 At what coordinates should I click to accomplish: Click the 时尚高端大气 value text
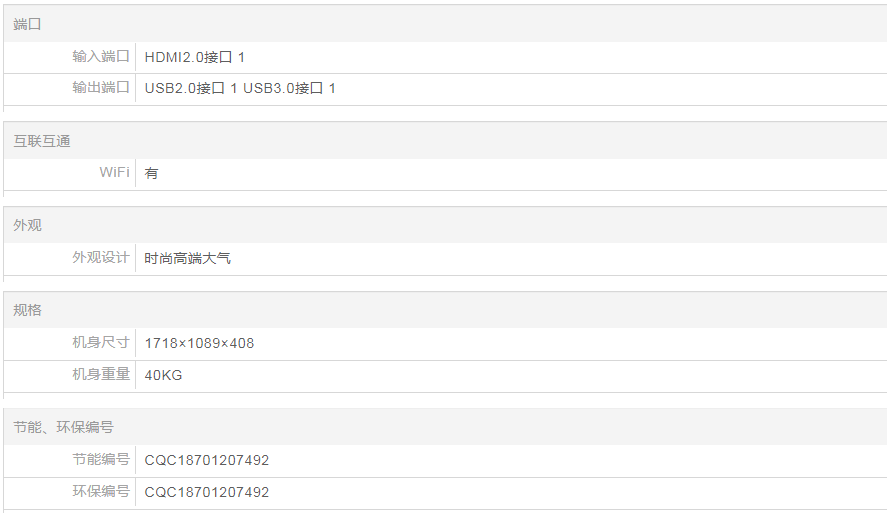[x=187, y=258]
